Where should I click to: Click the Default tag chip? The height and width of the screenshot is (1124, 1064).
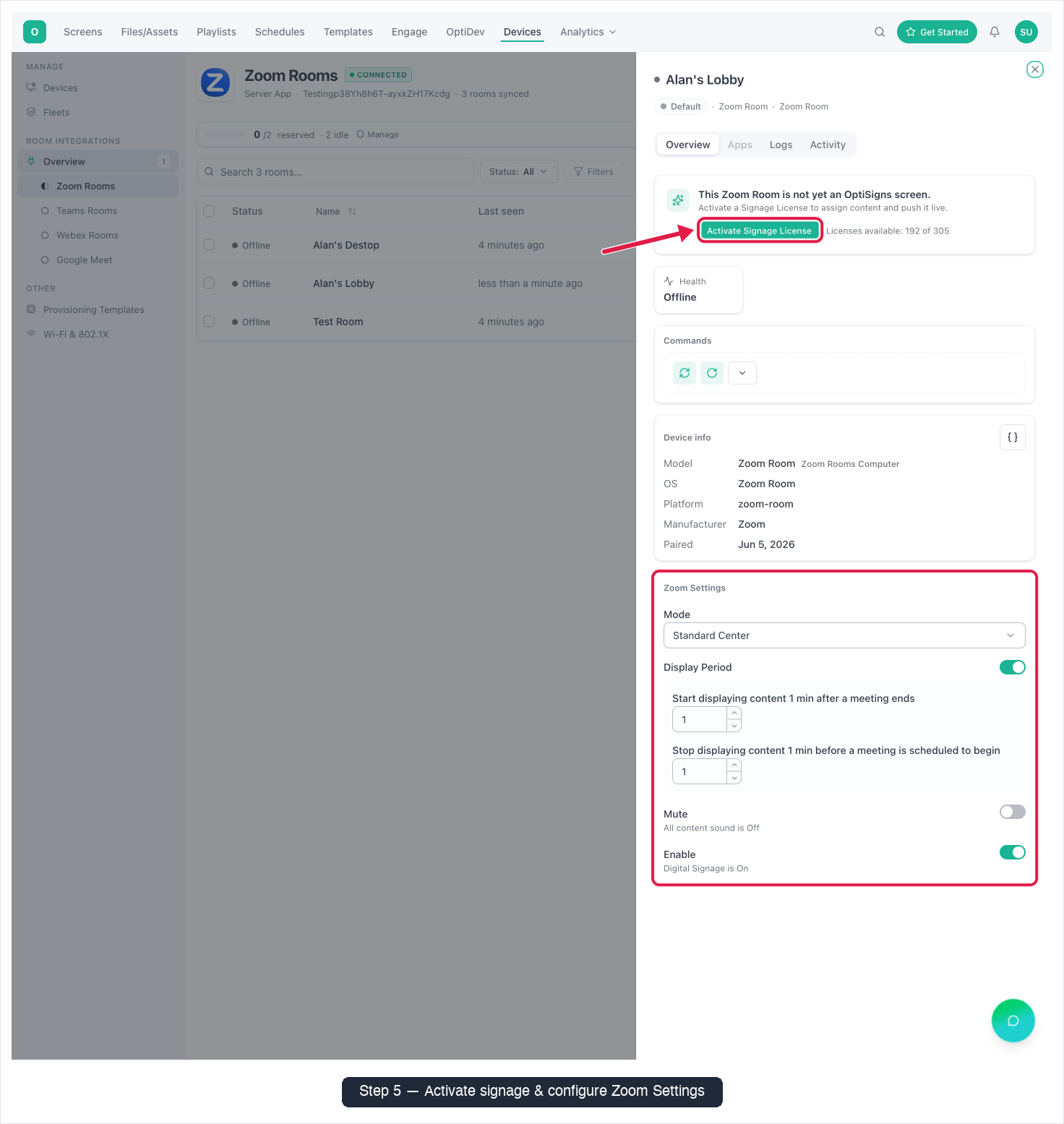coord(680,106)
